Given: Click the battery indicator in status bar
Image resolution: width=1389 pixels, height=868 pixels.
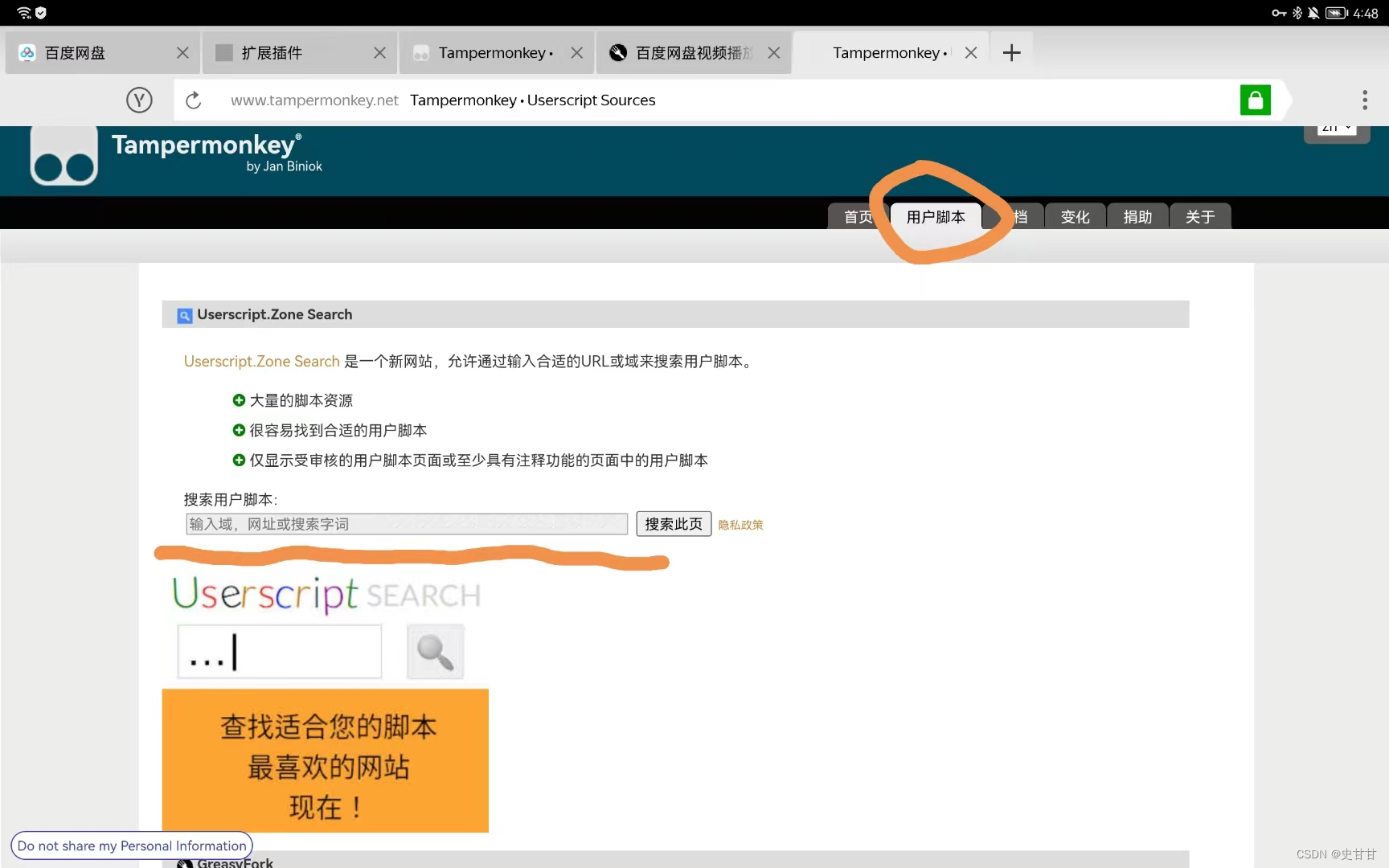Looking at the screenshot, I should (1336, 13).
